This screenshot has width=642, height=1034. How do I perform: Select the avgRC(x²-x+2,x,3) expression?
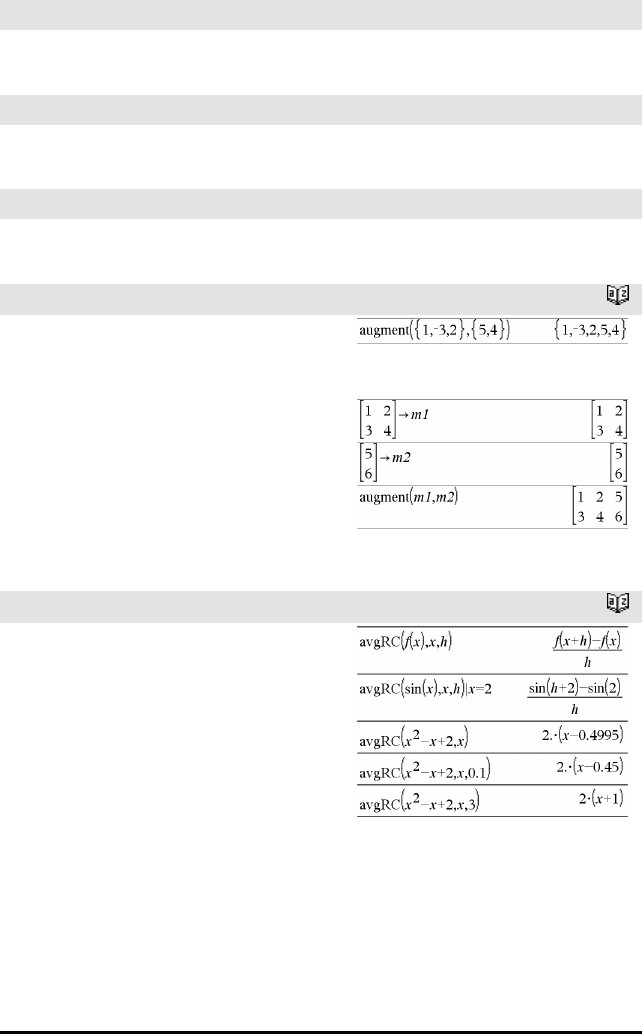click(419, 803)
